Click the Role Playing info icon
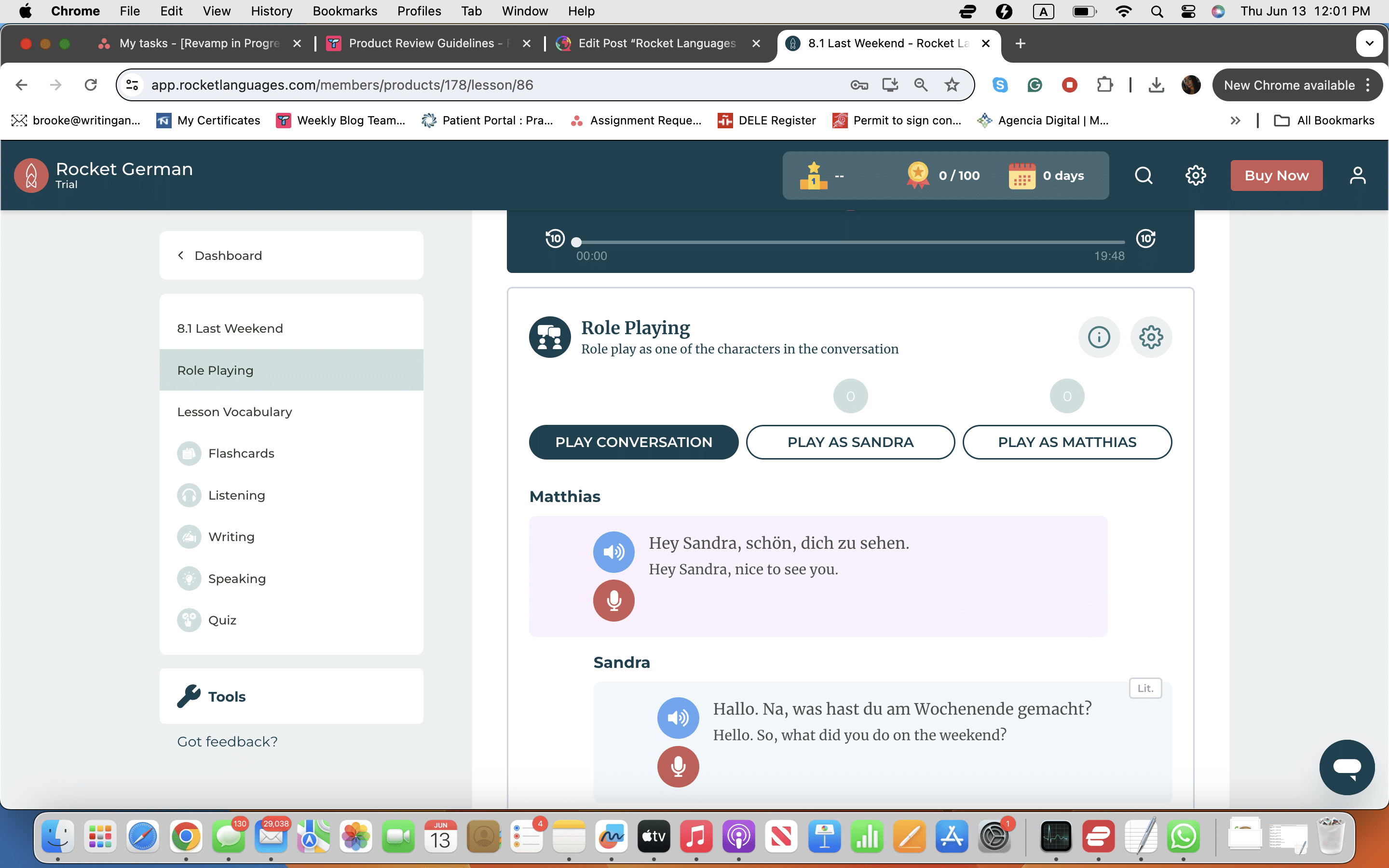This screenshot has width=1389, height=868. coord(1099,337)
